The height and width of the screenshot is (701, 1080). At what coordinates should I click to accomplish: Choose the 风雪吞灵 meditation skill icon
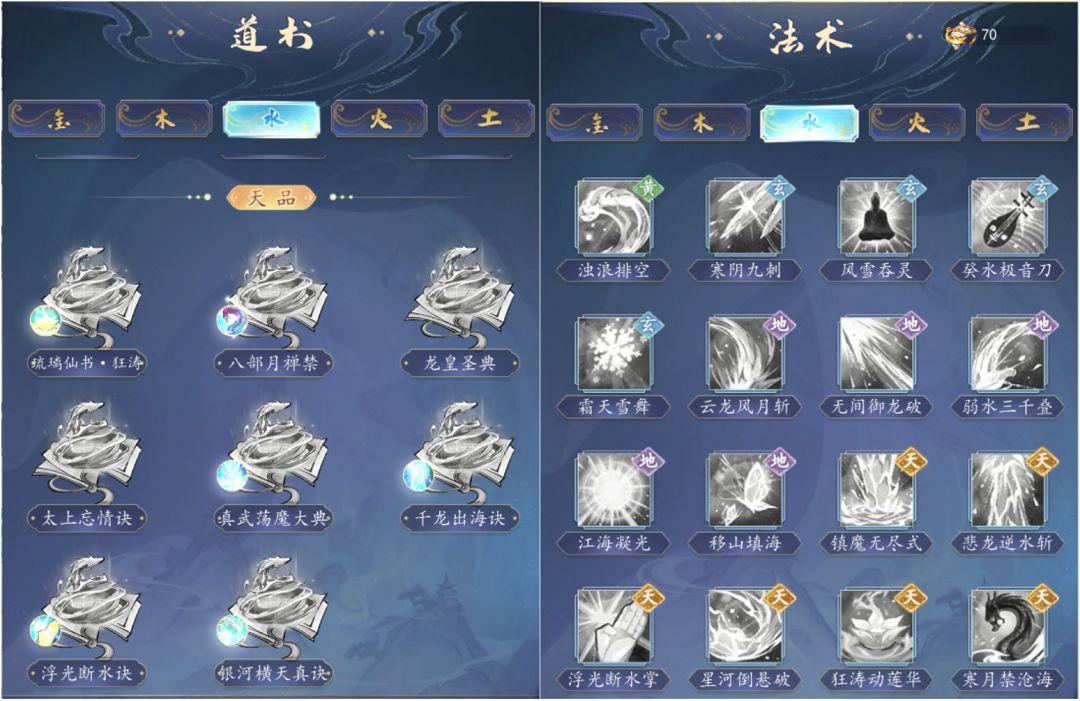pyautogui.click(x=876, y=218)
